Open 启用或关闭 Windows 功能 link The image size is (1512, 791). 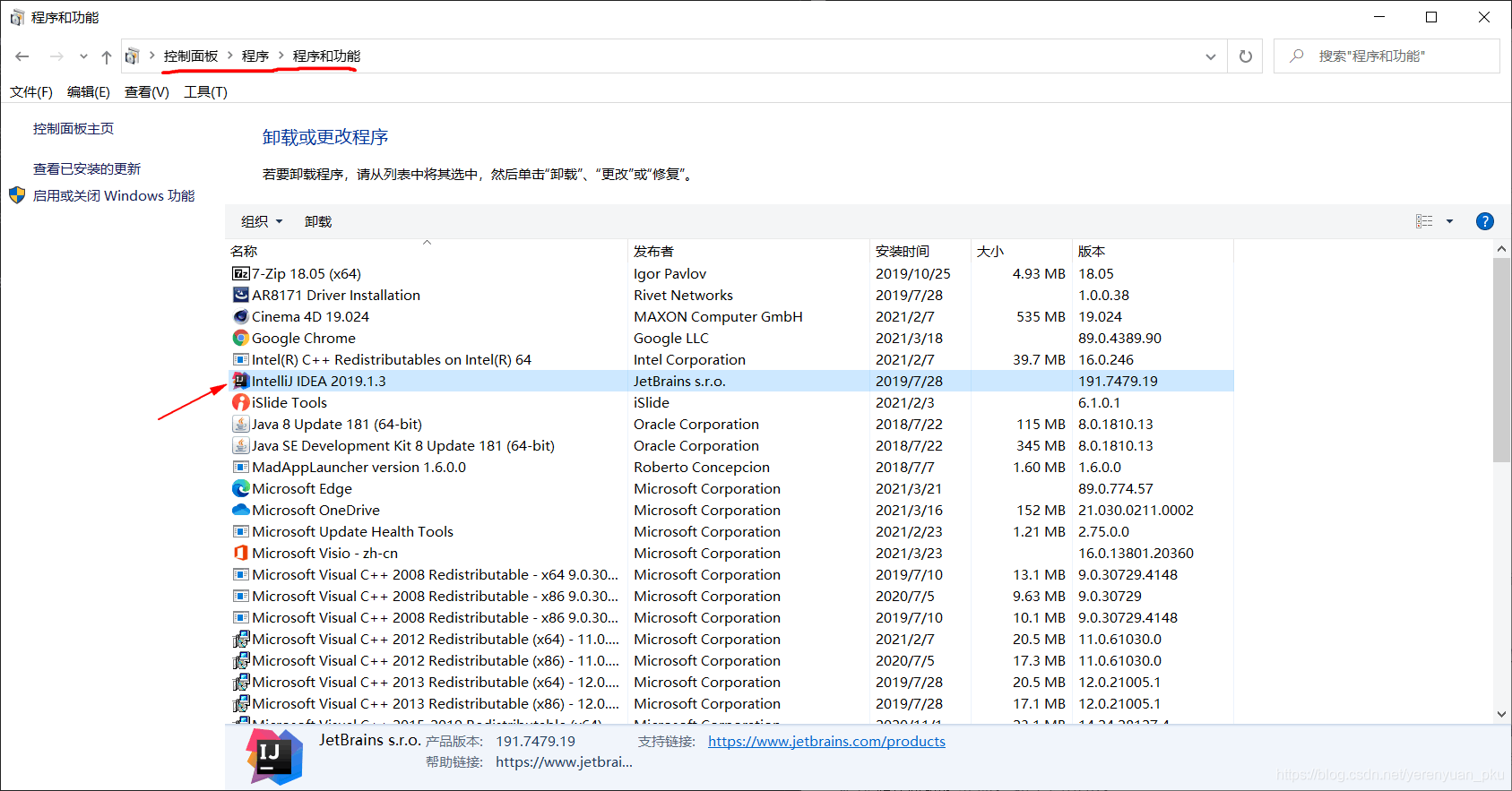pos(114,196)
